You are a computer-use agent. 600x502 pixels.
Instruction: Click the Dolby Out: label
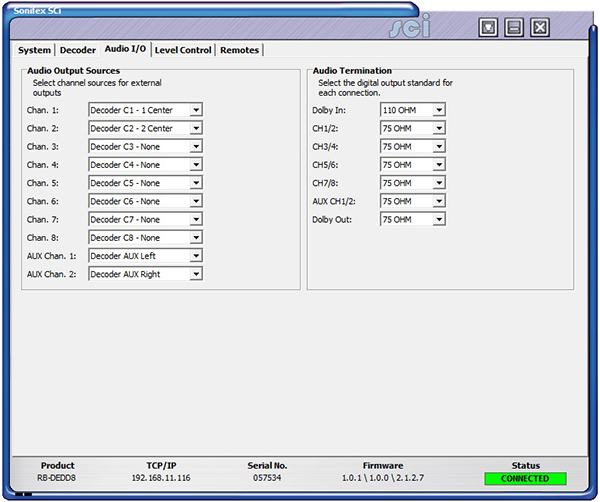click(332, 220)
